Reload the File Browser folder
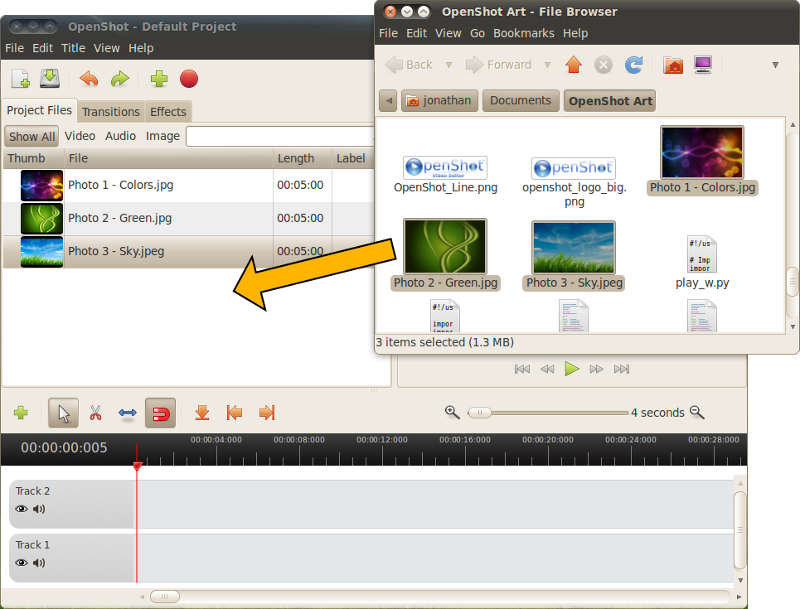This screenshot has height=609, width=800. (x=634, y=65)
